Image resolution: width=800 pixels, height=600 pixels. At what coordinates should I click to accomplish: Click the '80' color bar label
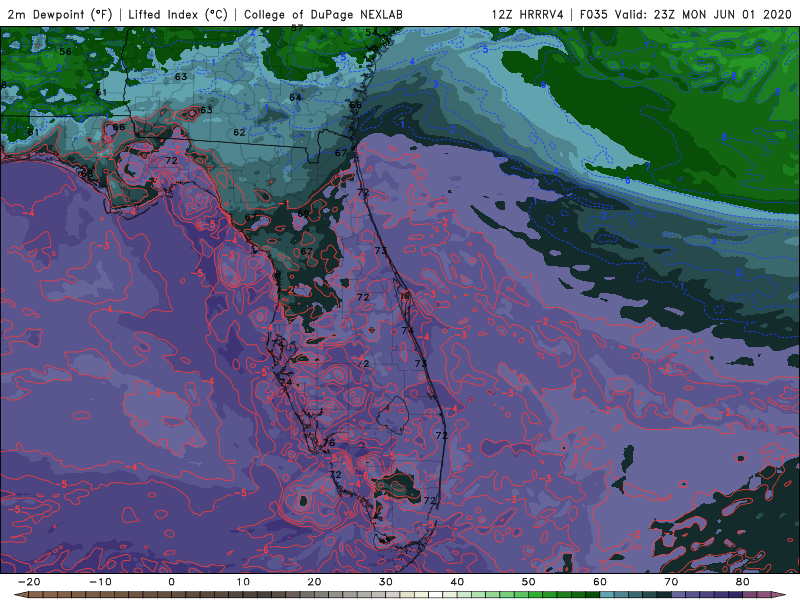pos(743,582)
